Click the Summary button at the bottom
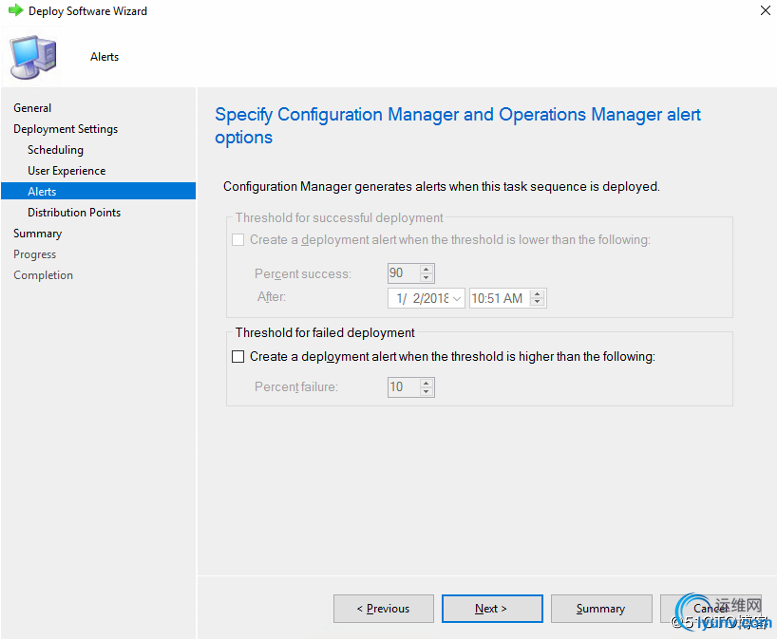Viewport: 778px width, 639px height. tap(601, 608)
